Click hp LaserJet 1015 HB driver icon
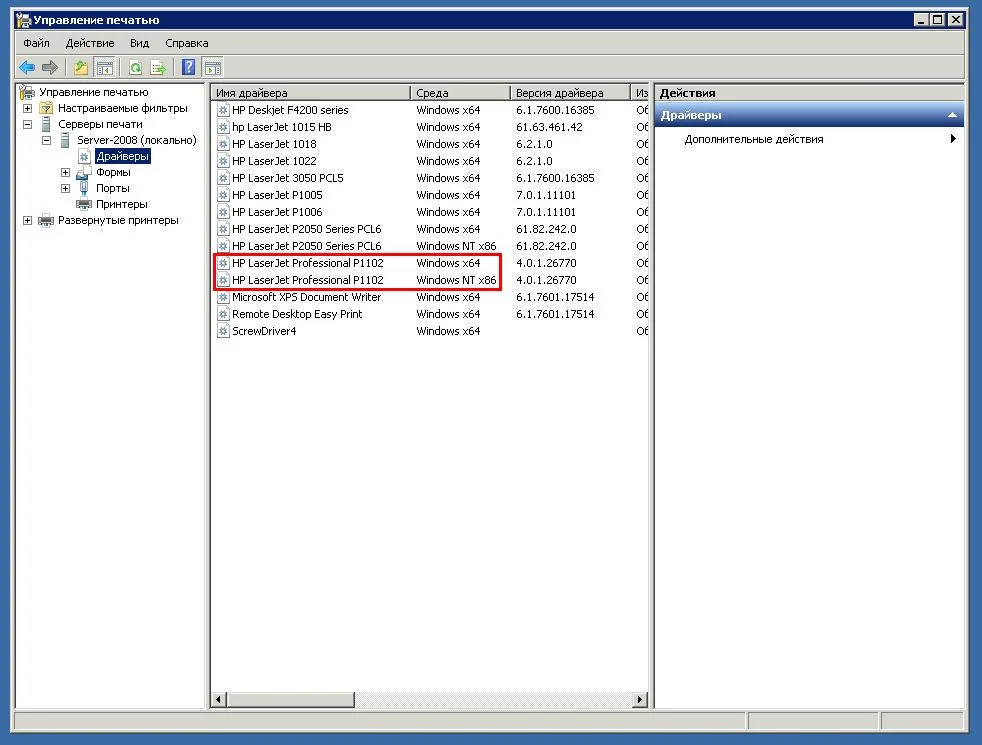This screenshot has height=745, width=982. 223,127
